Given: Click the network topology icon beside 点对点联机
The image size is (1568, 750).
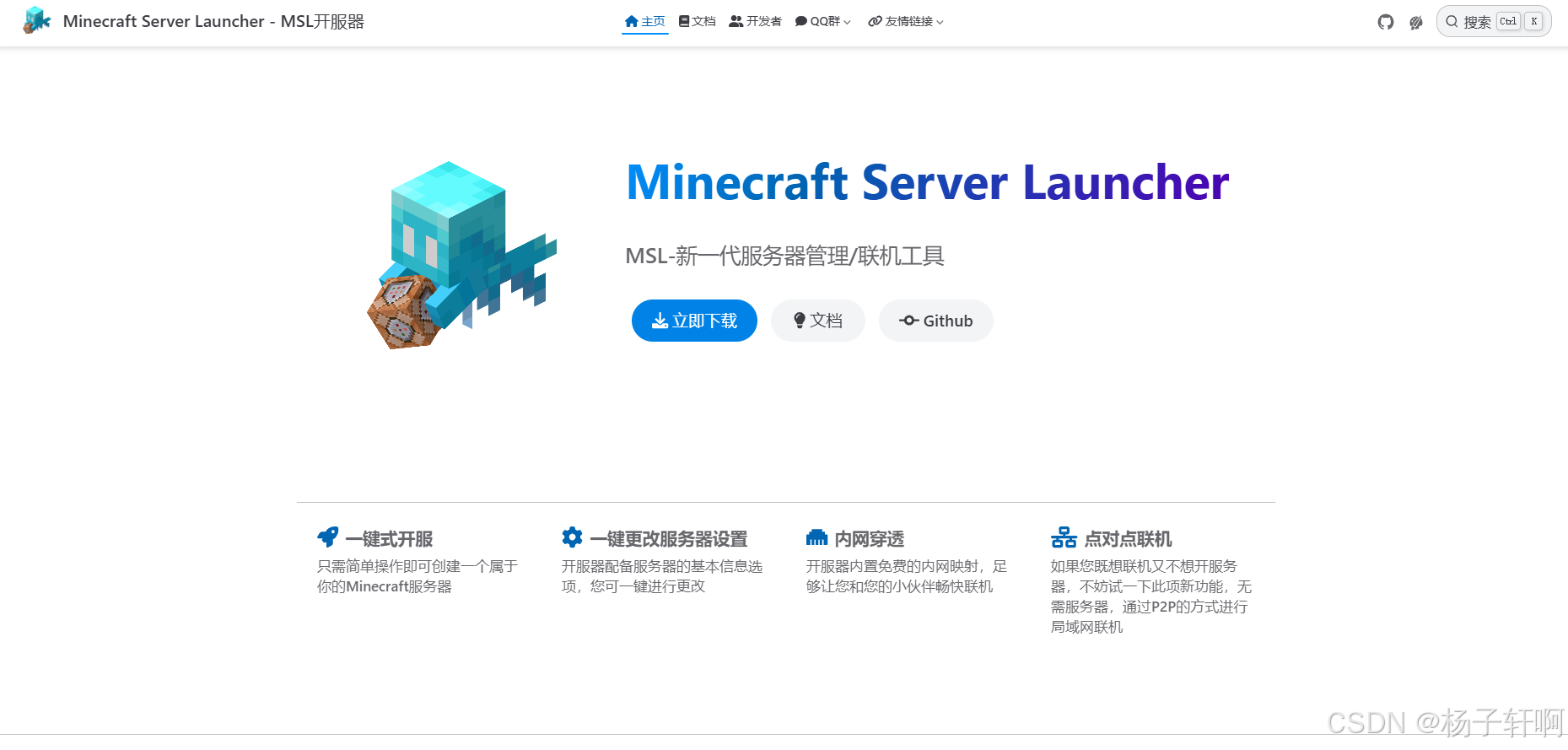Looking at the screenshot, I should point(1064,537).
